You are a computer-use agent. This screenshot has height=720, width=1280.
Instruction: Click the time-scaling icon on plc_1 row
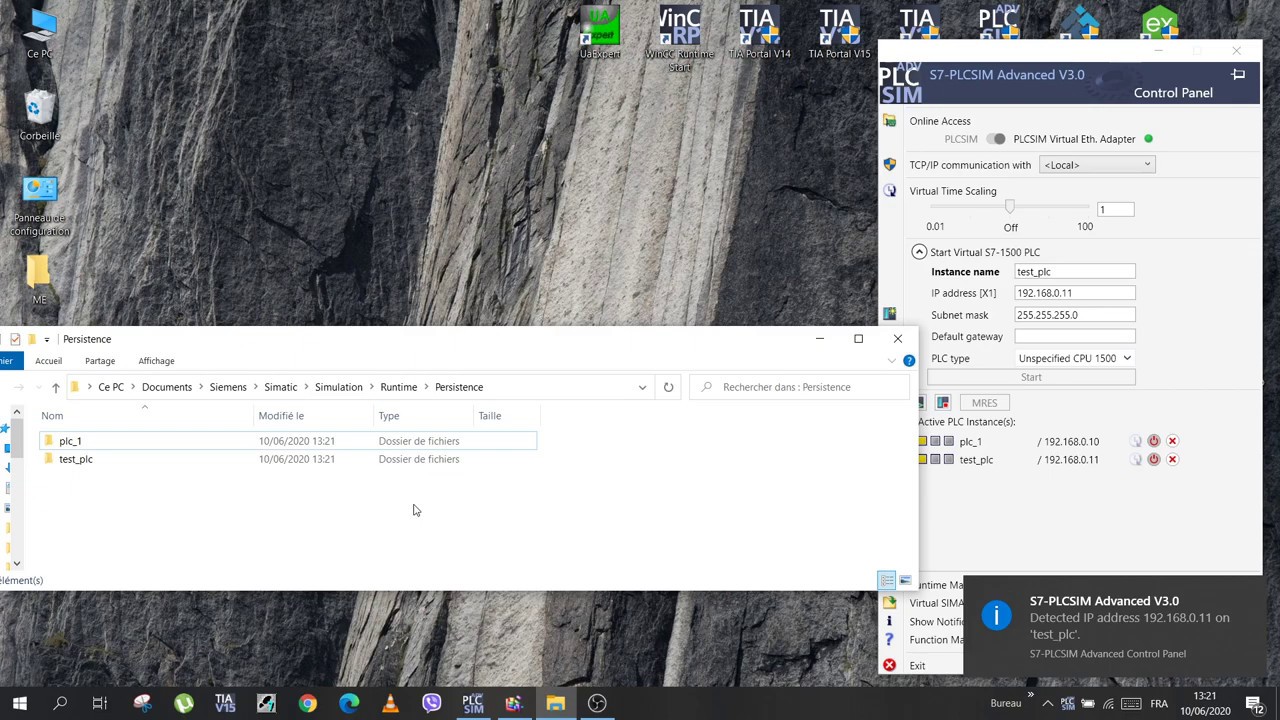(1136, 441)
